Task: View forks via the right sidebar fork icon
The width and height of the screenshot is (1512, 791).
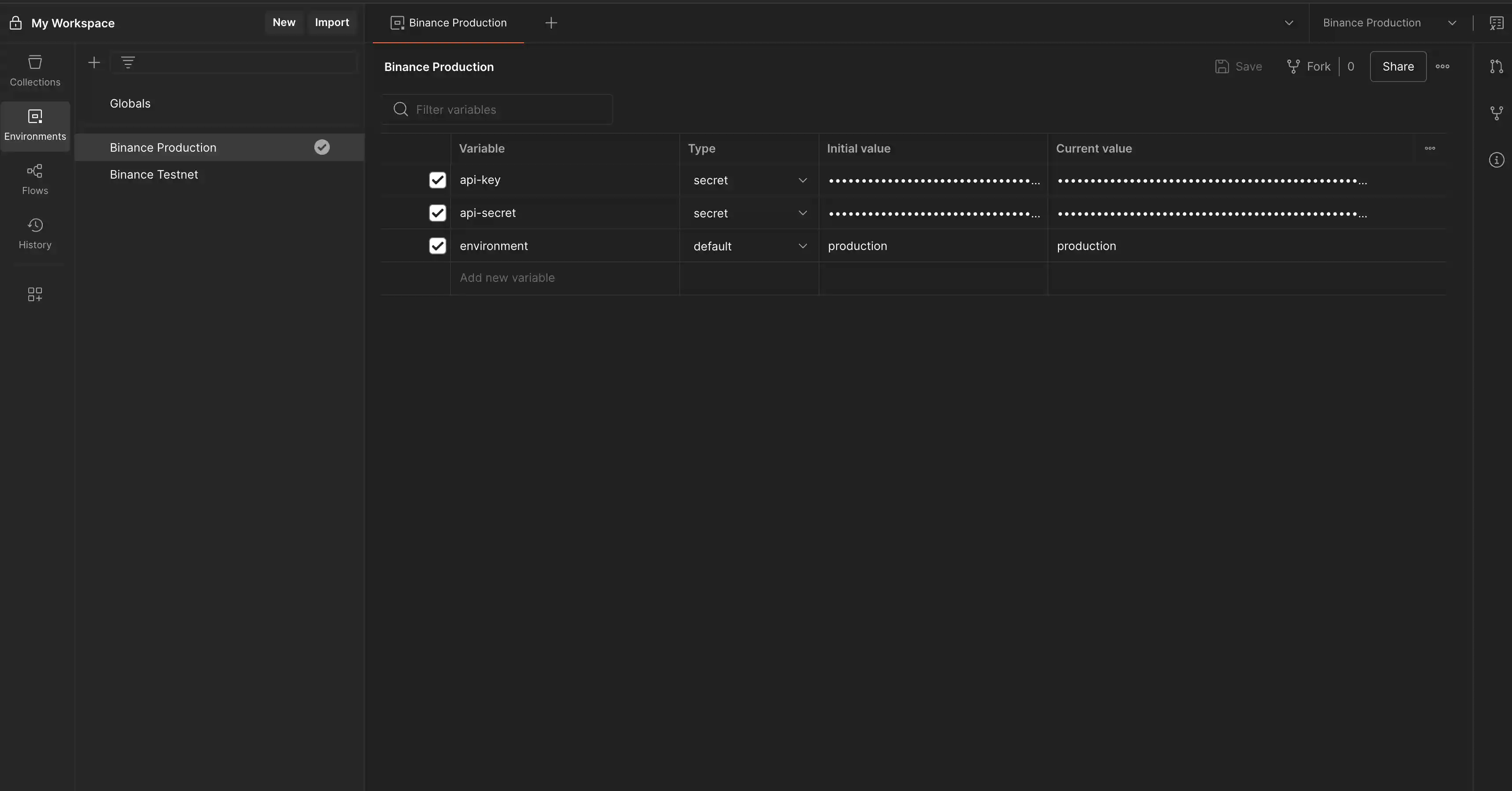Action: pyautogui.click(x=1496, y=113)
